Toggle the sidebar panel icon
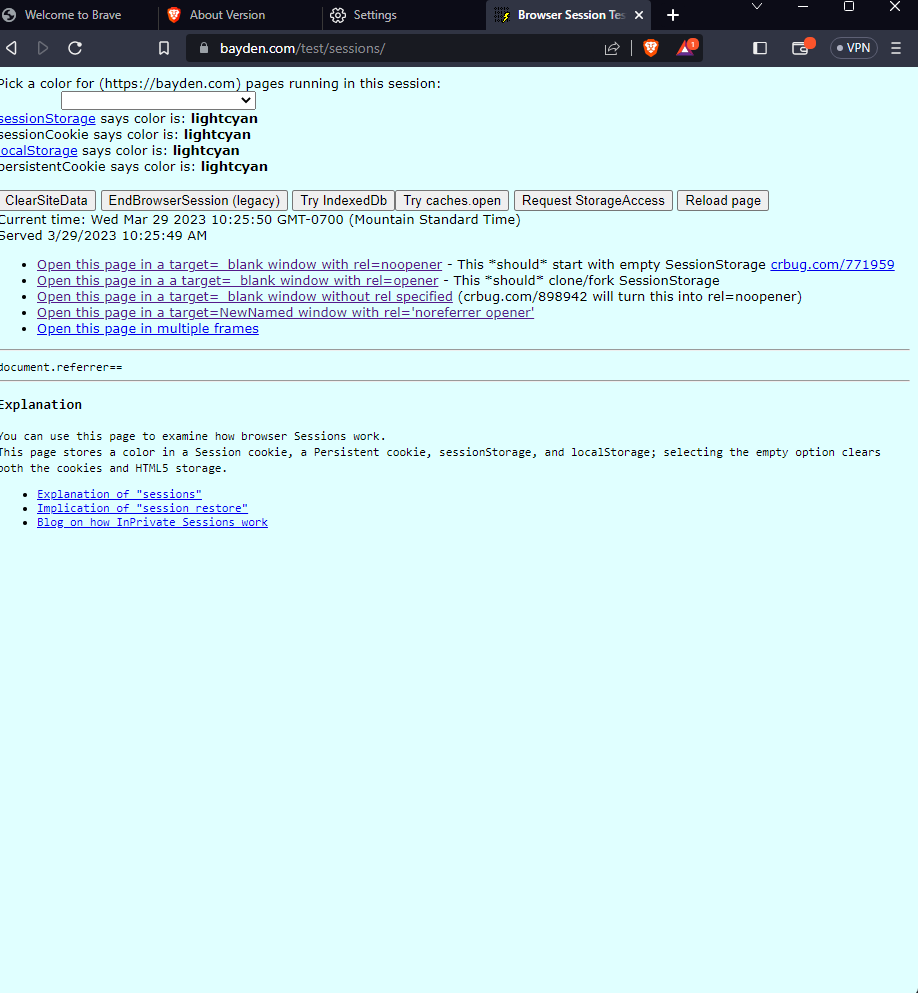 [759, 47]
